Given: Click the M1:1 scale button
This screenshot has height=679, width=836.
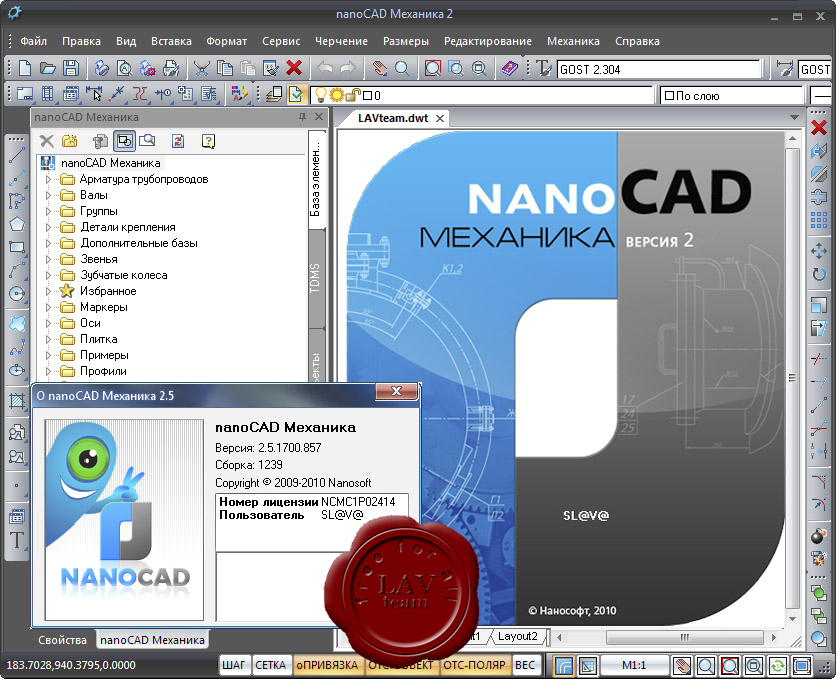Looking at the screenshot, I should [634, 665].
